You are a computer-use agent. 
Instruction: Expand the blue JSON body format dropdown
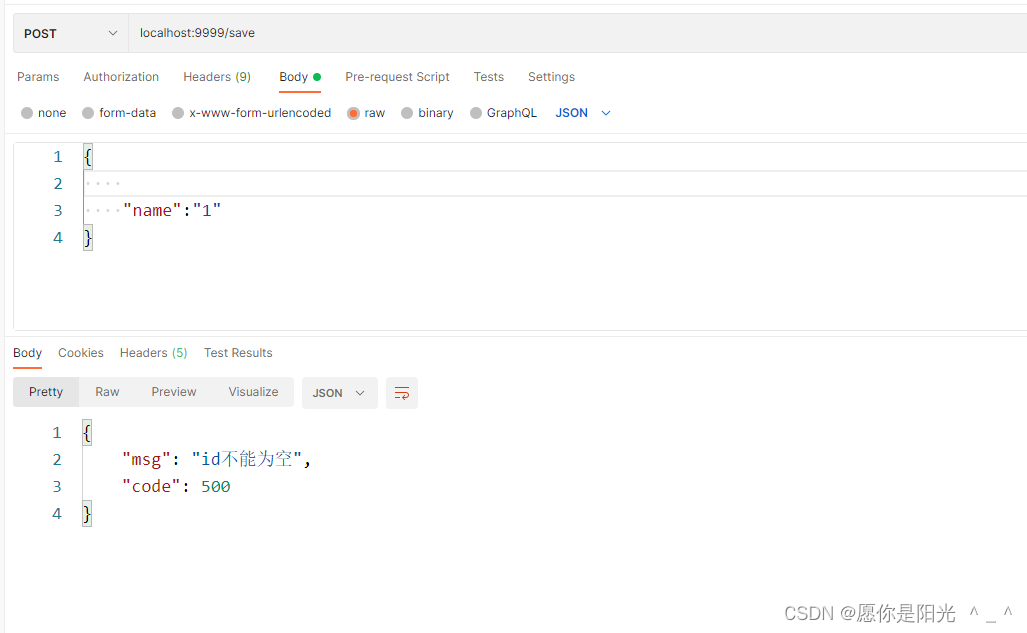(x=583, y=113)
